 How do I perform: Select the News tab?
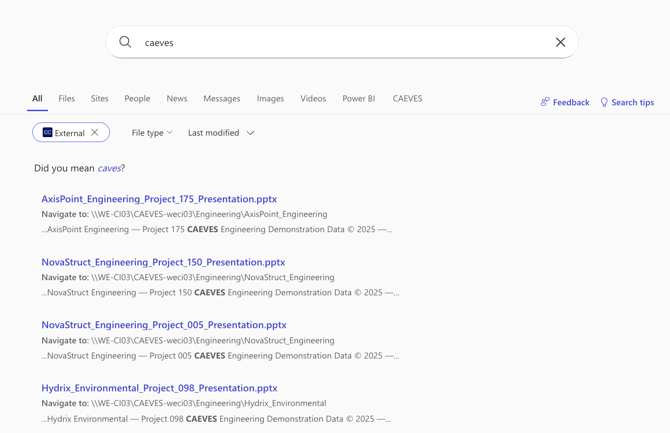pyautogui.click(x=177, y=98)
